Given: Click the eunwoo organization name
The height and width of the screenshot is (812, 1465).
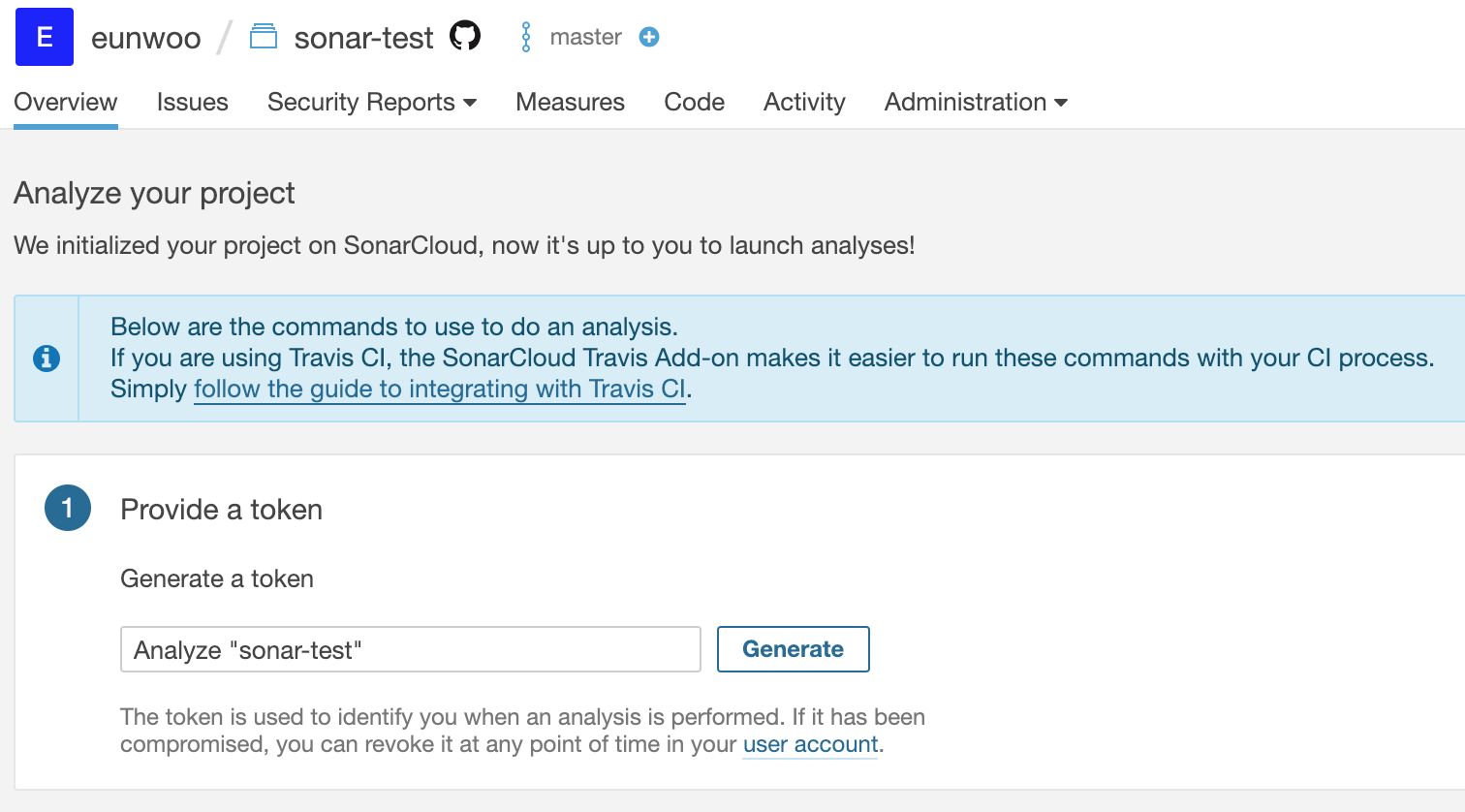Looking at the screenshot, I should [x=146, y=38].
